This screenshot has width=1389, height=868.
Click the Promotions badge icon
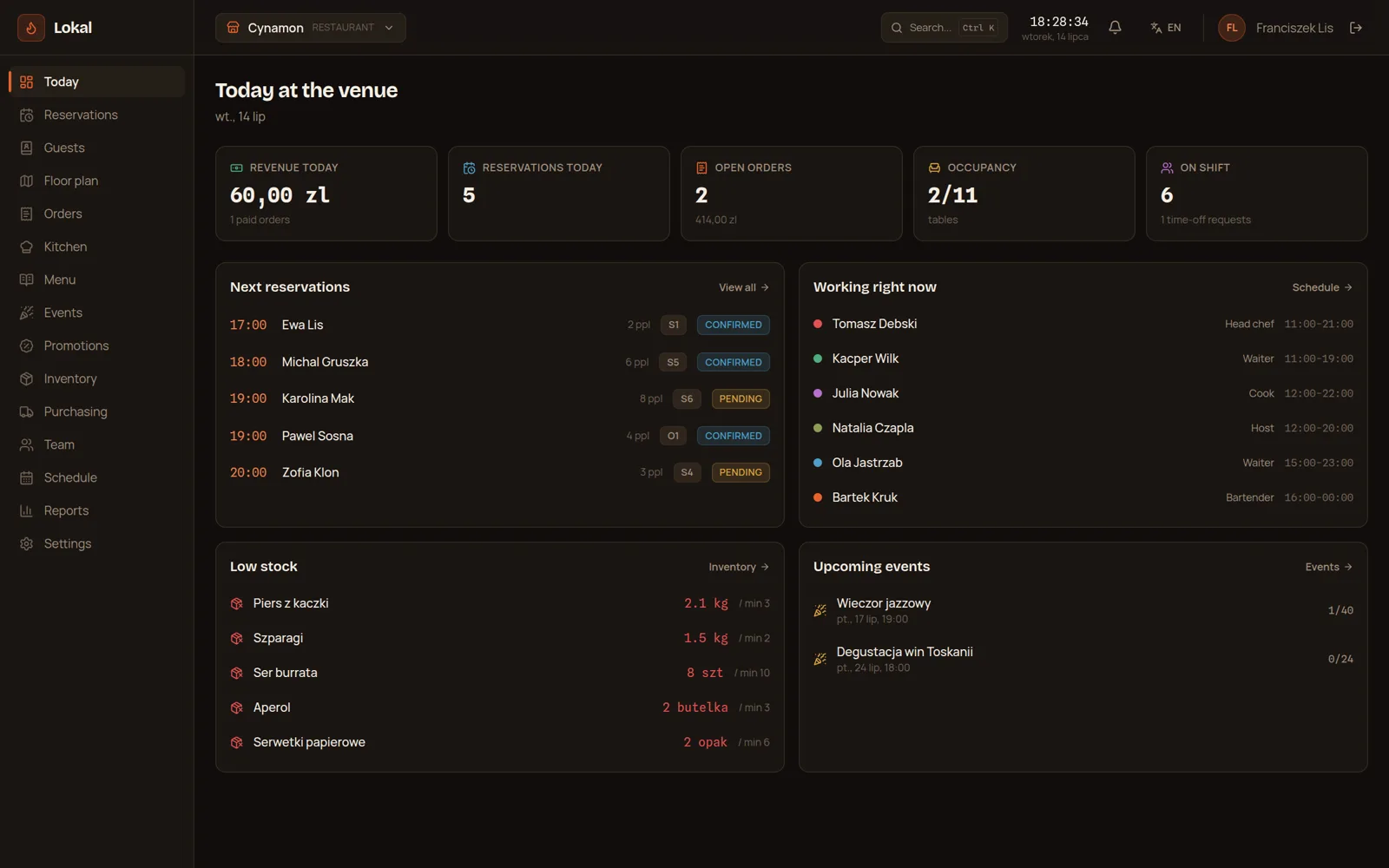click(x=27, y=346)
